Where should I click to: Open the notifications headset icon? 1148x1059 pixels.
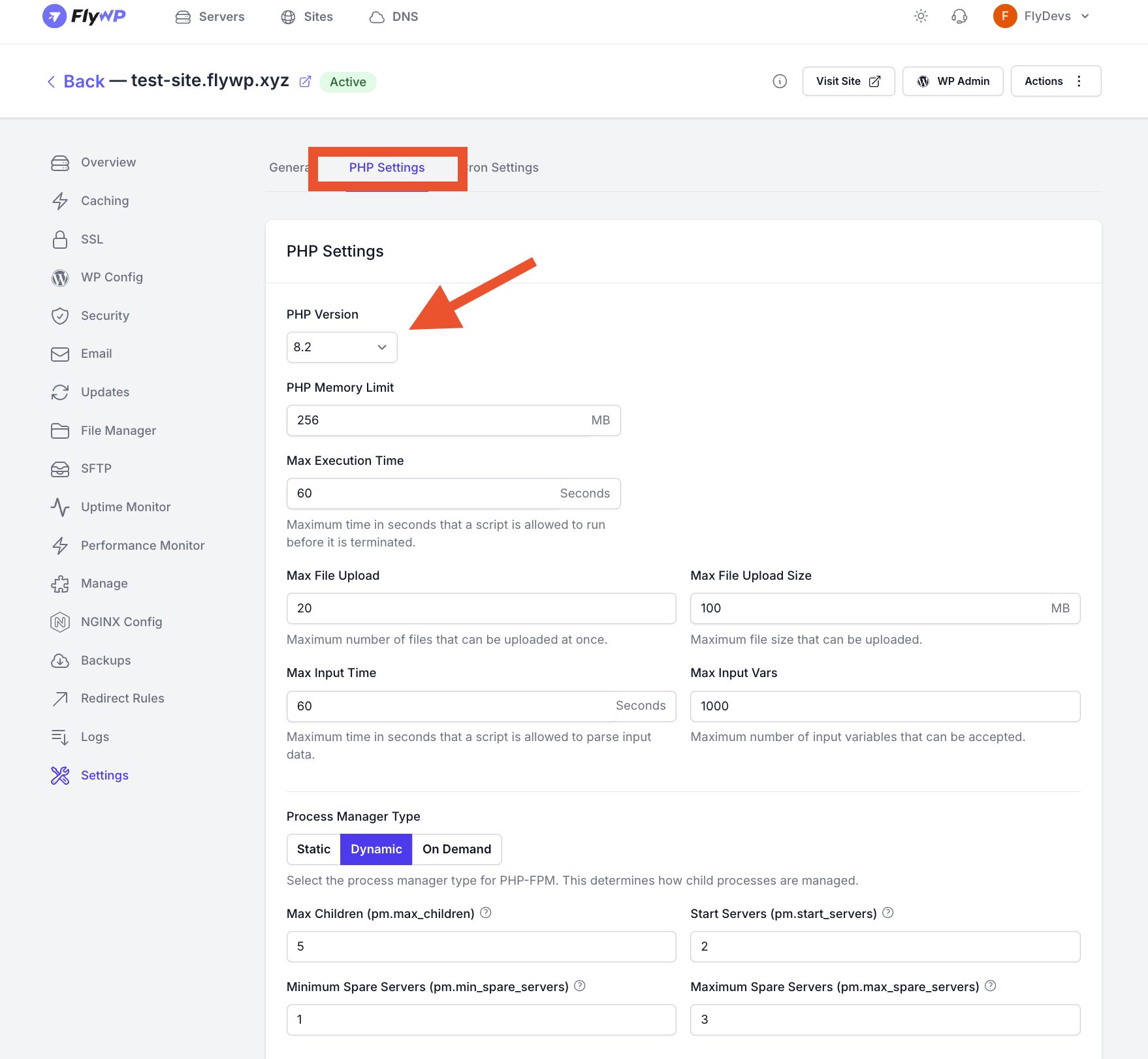click(959, 16)
